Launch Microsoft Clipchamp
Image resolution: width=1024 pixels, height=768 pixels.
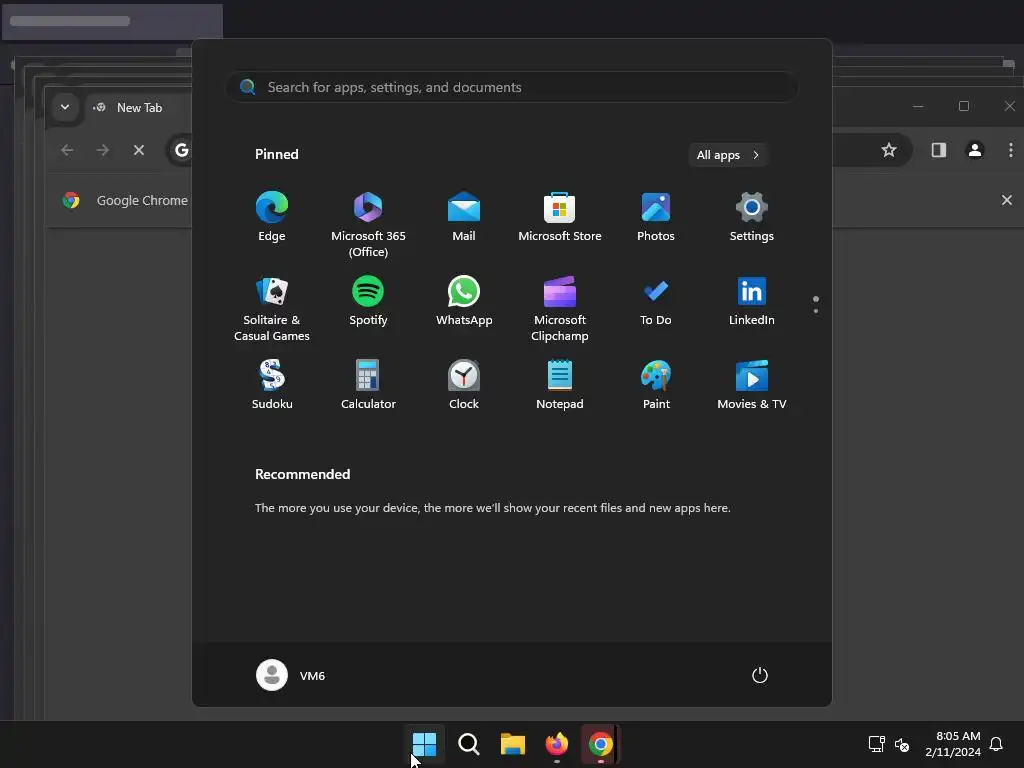560,309
